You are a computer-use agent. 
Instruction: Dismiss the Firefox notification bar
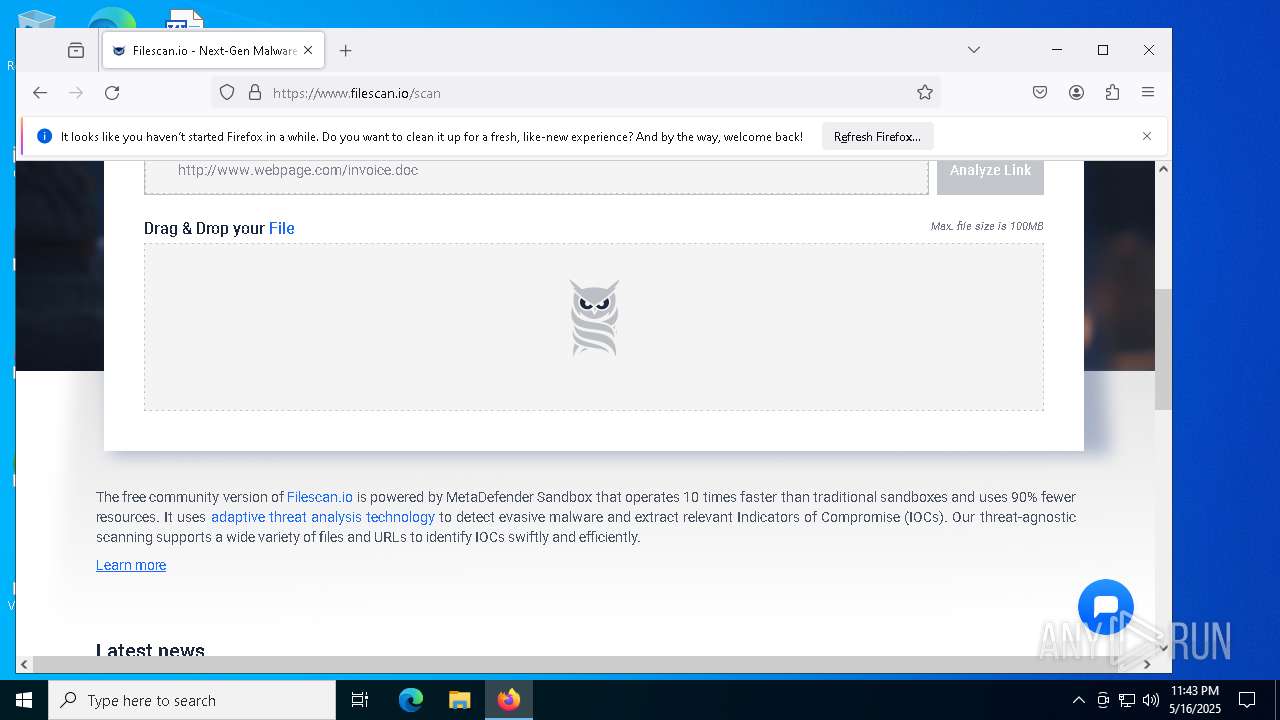coord(1147,136)
